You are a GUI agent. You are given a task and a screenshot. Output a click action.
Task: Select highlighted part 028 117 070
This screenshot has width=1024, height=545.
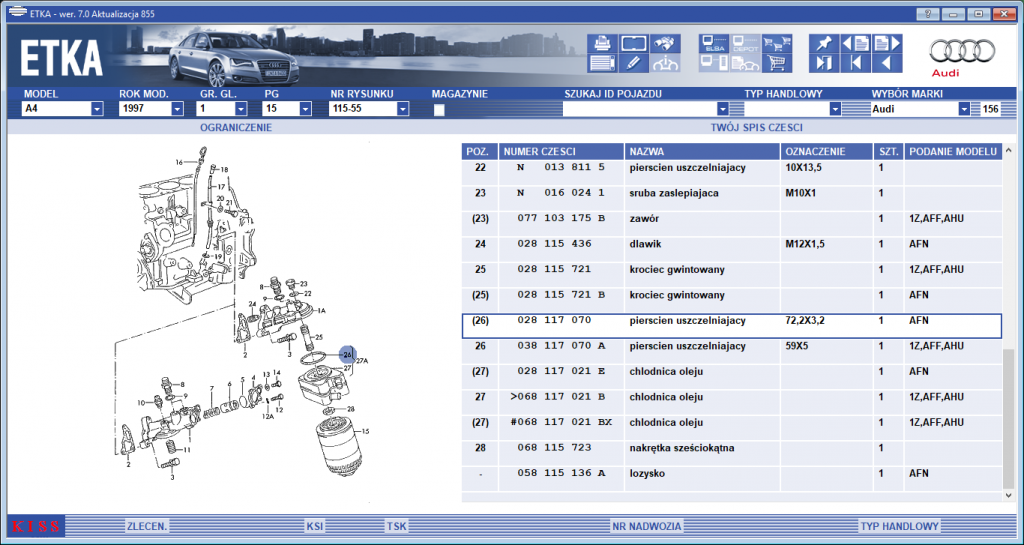coord(731,326)
